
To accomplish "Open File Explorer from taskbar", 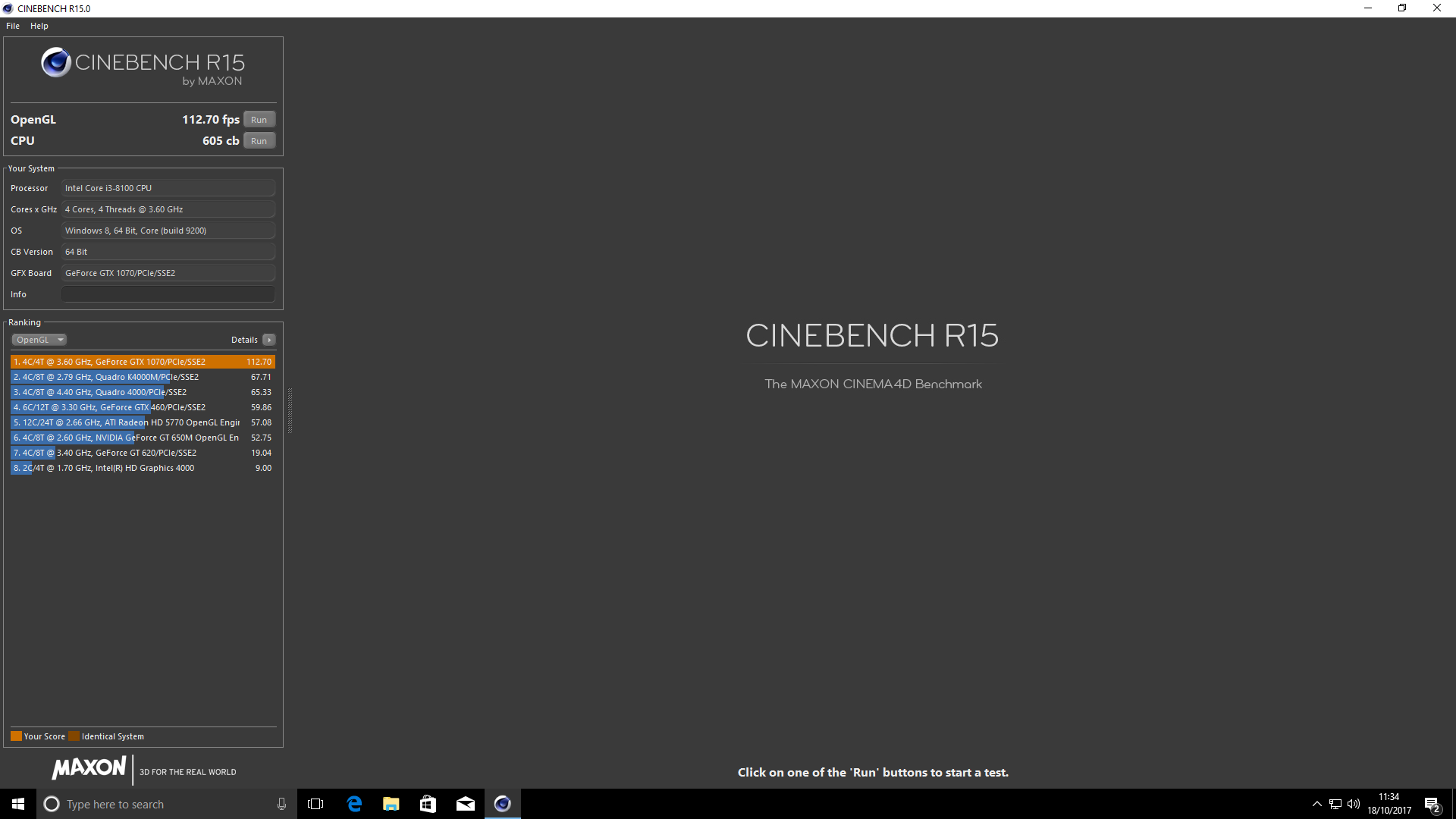I will pos(391,804).
